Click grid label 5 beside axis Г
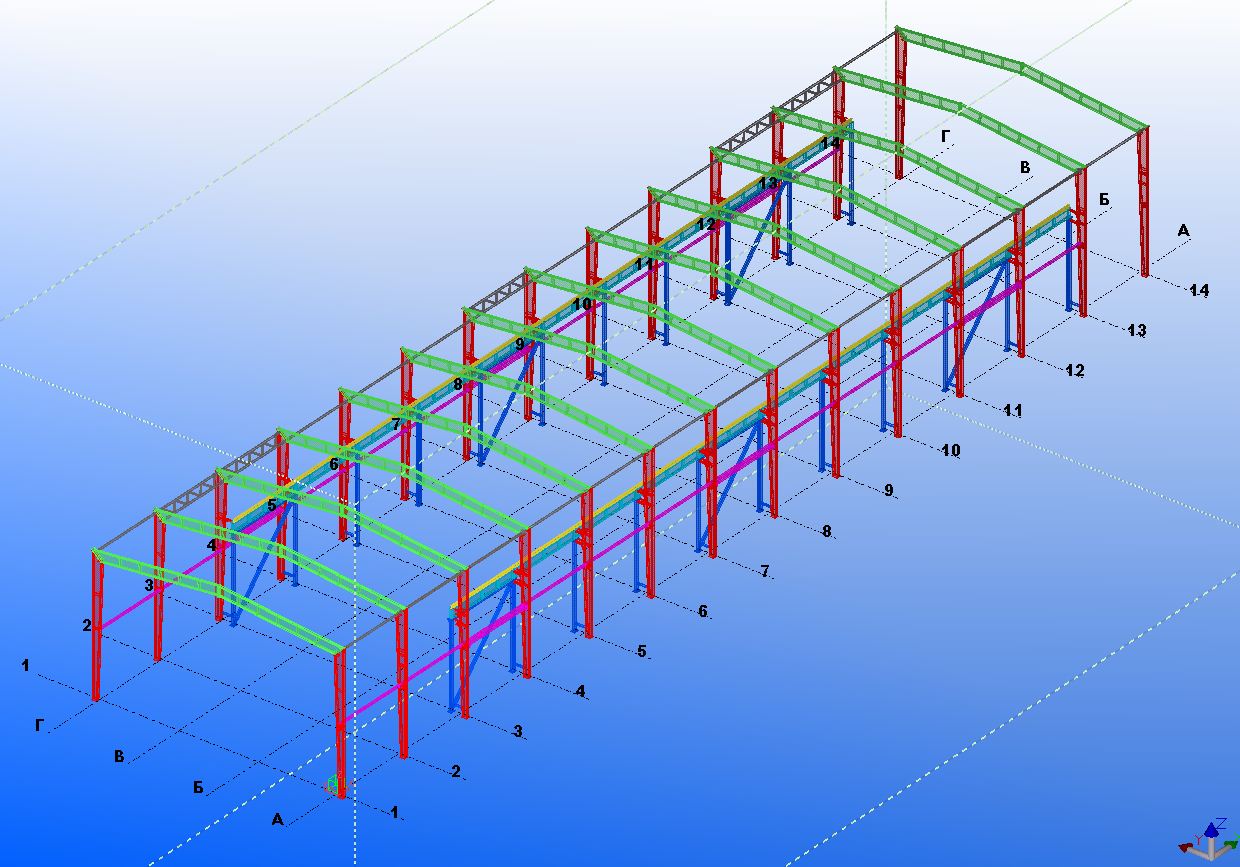The image size is (1240, 867). pyautogui.click(x=272, y=505)
